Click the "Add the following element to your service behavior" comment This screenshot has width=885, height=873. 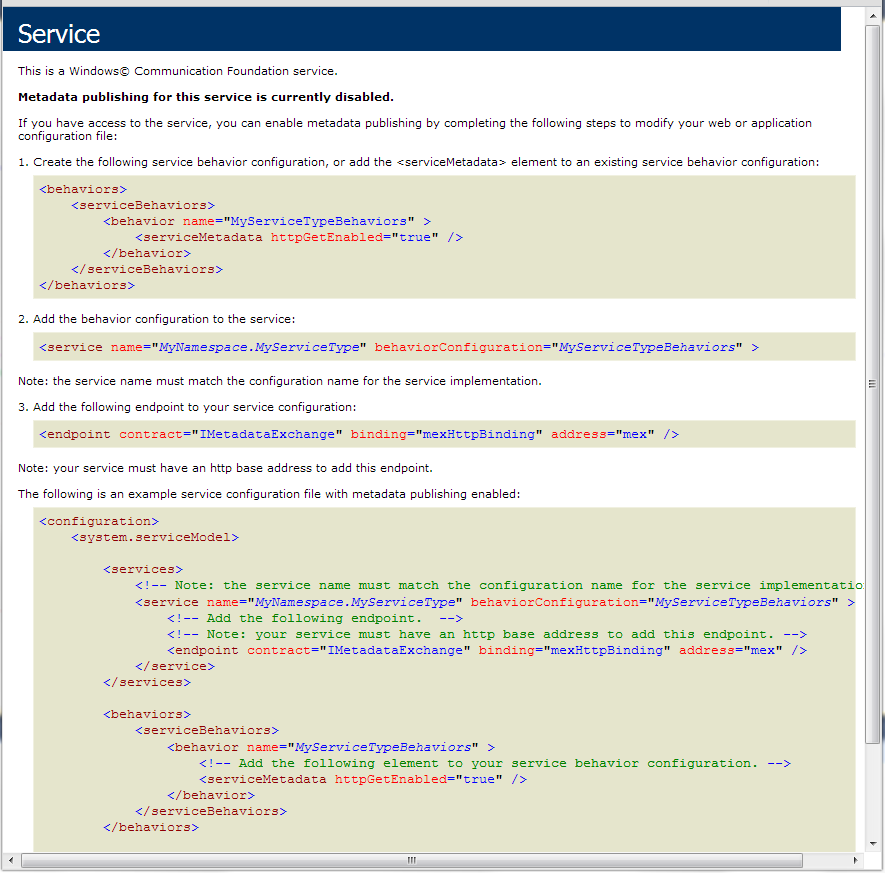(x=495, y=763)
